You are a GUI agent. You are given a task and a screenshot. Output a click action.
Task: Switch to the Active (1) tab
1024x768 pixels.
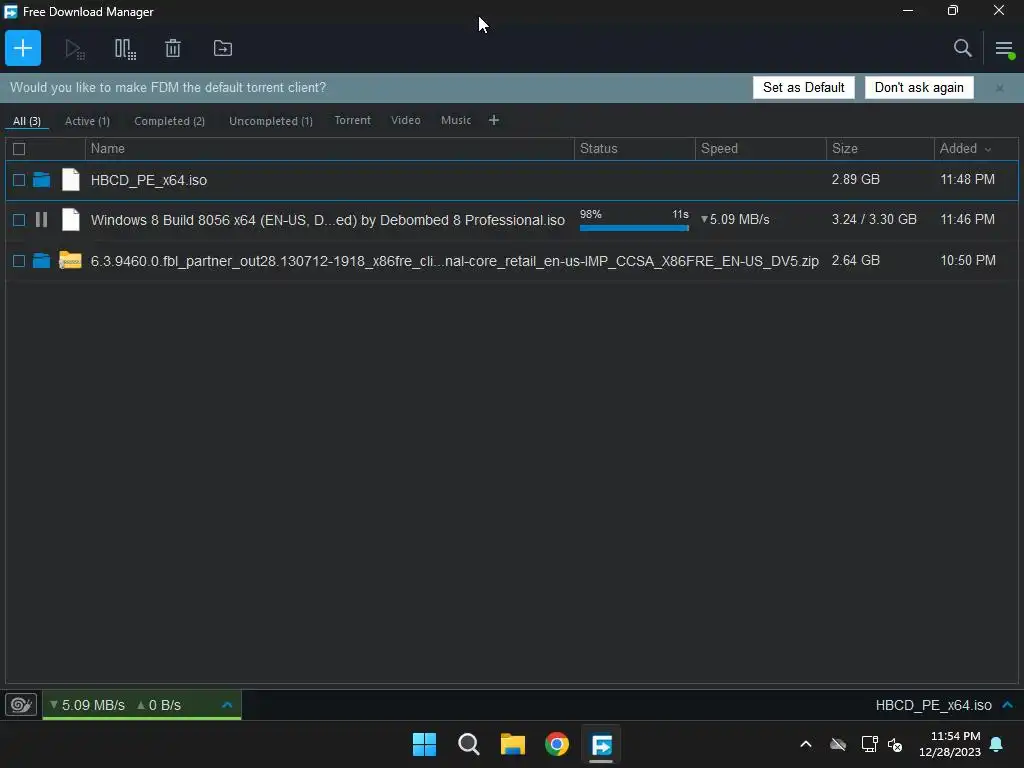tap(87, 121)
